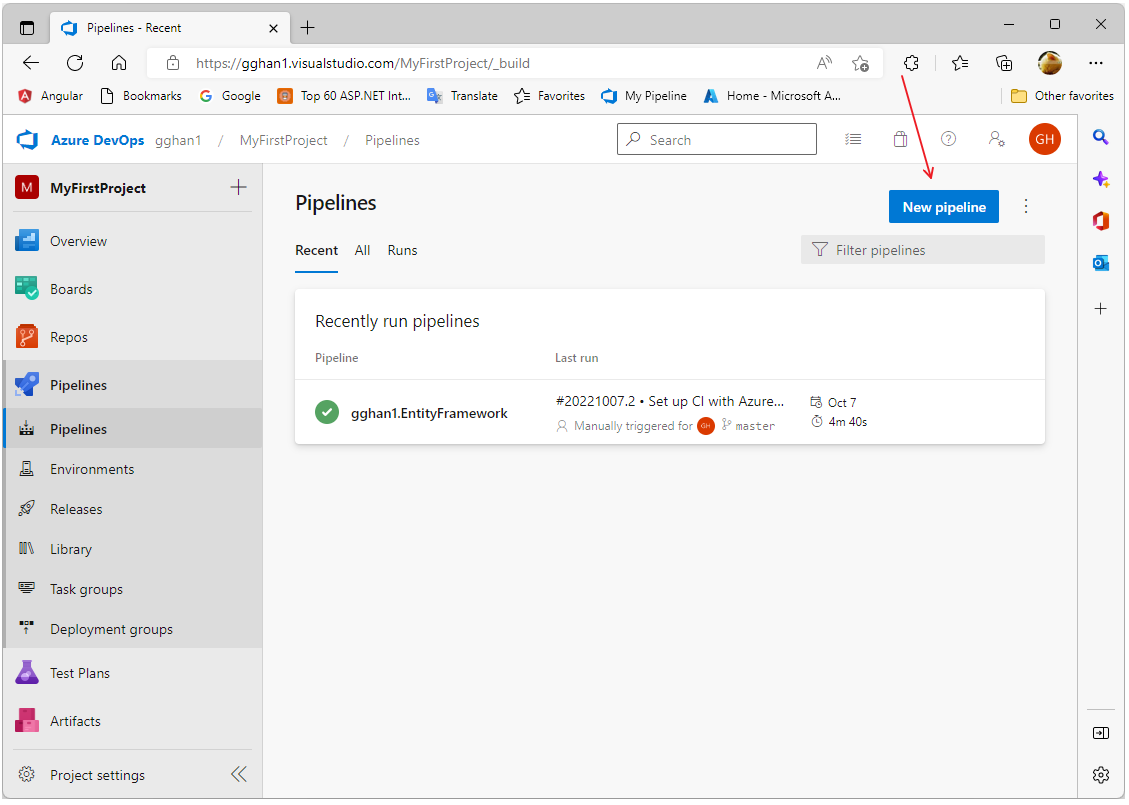Viewport: 1129px width, 805px height.
Task: Open the gghan1.EntityFramework pipeline
Action: (429, 413)
